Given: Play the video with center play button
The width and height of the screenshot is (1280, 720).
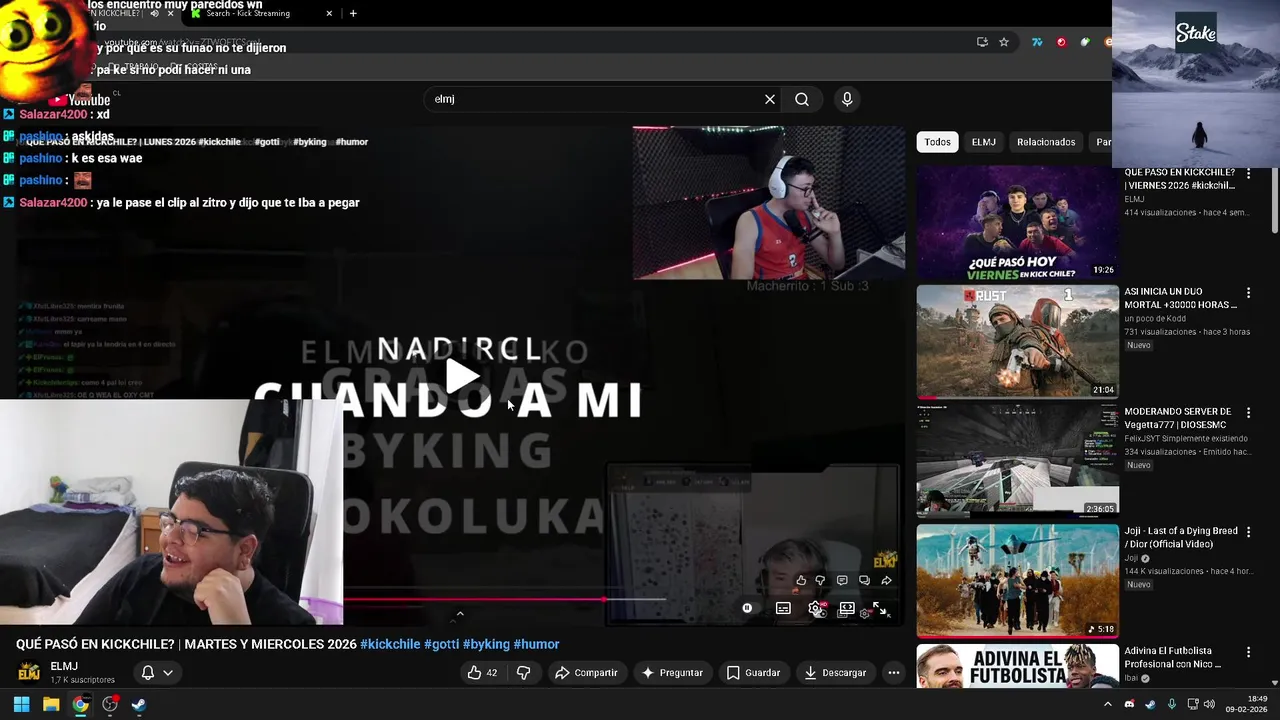Looking at the screenshot, I should [x=461, y=377].
